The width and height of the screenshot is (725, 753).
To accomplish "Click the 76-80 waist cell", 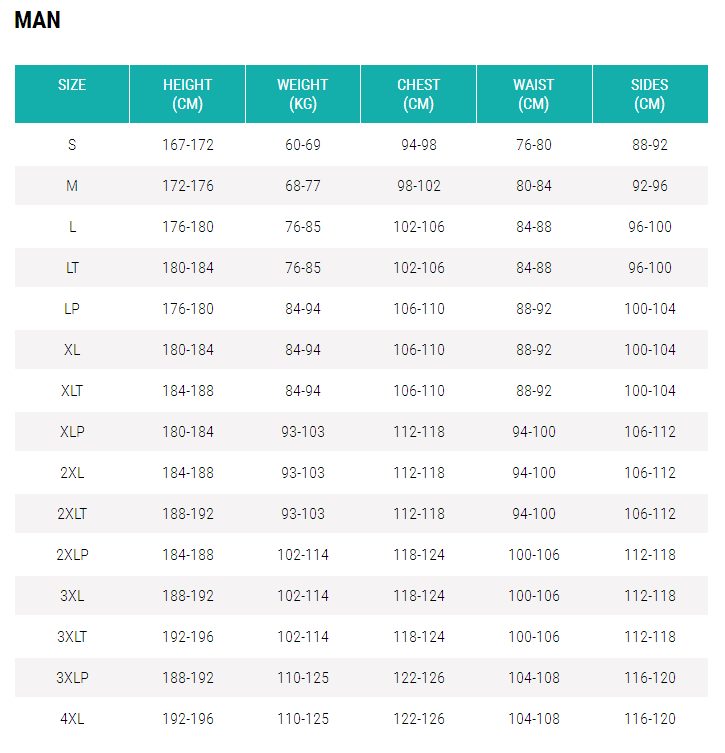I will pos(534,145).
